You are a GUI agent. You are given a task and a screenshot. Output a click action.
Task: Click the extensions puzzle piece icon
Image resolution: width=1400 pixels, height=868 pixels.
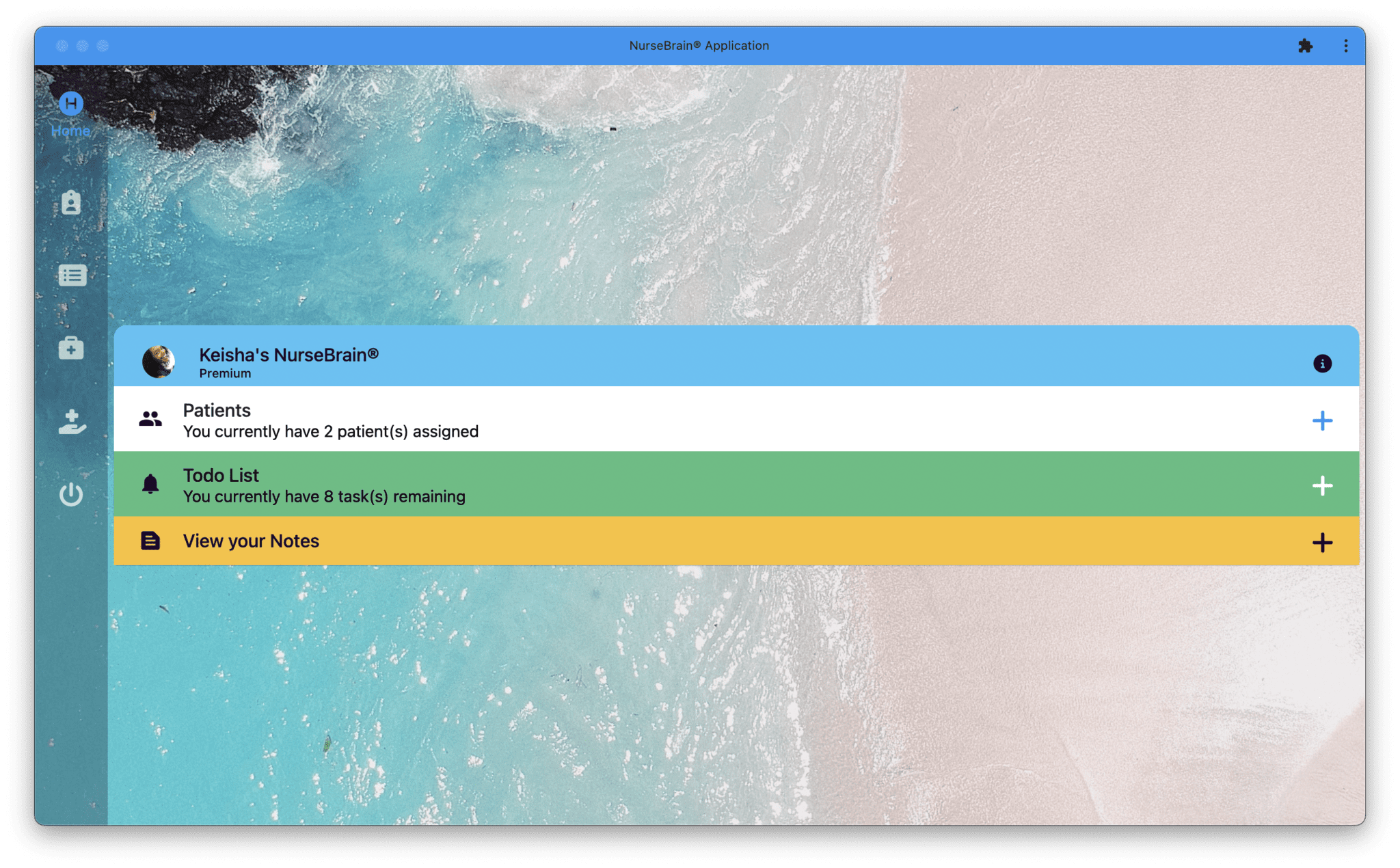point(1305,46)
